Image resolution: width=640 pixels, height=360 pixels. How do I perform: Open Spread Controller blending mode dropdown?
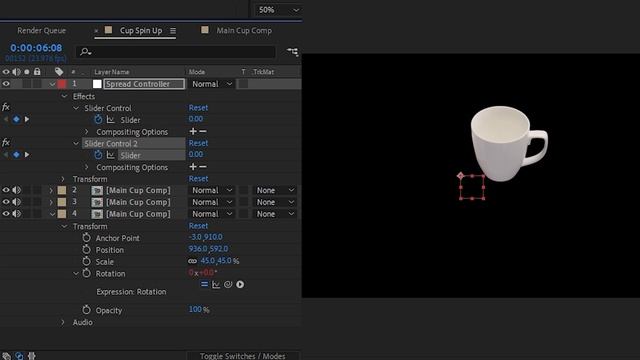pos(212,84)
